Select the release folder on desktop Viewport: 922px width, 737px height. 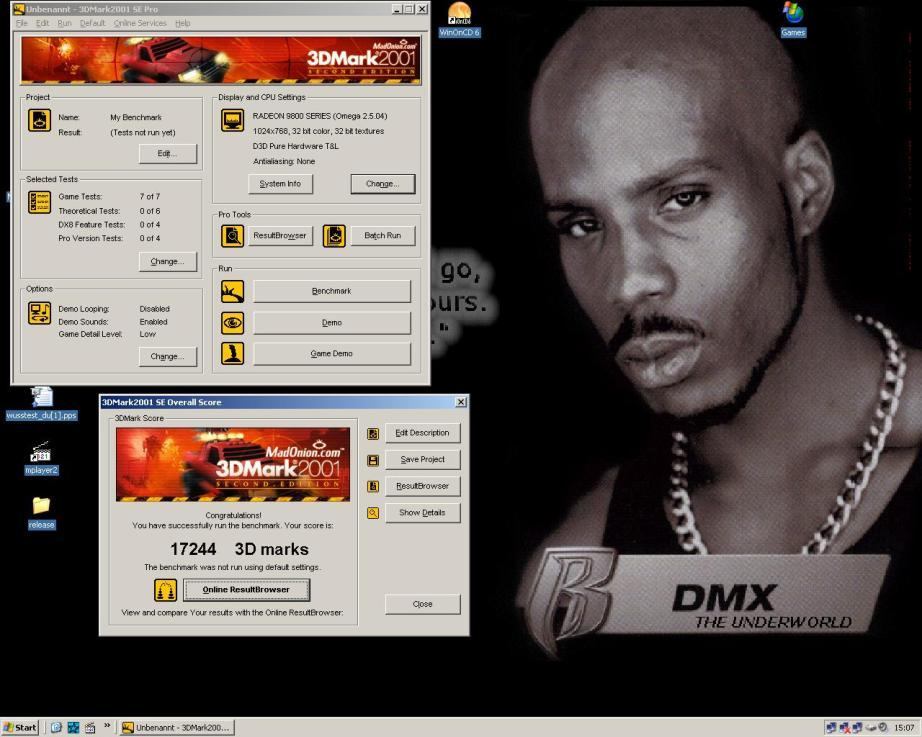pos(41,513)
